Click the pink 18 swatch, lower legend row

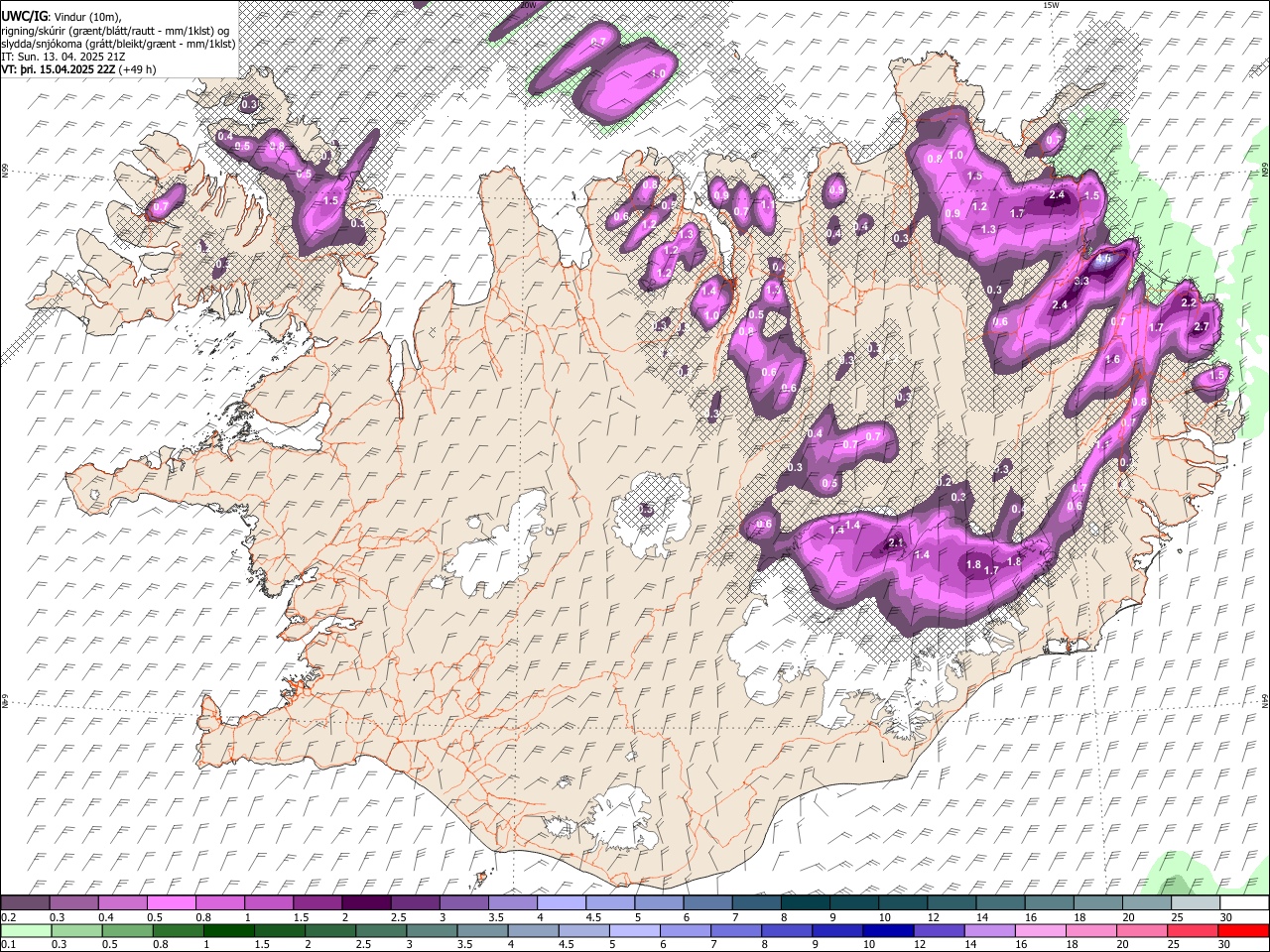[1089, 930]
